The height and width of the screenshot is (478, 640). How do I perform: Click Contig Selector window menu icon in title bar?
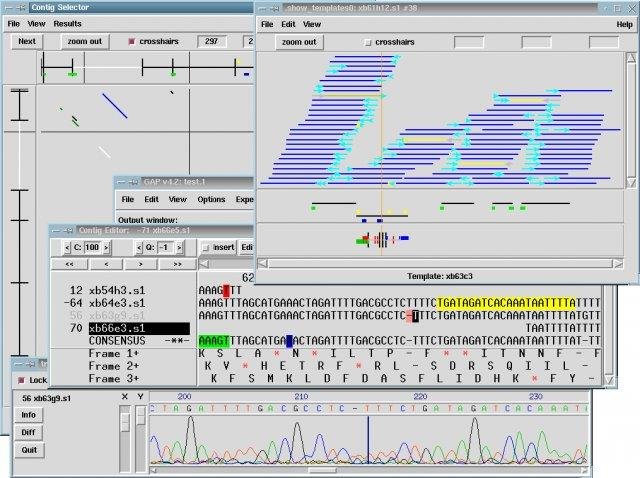coord(10,7)
